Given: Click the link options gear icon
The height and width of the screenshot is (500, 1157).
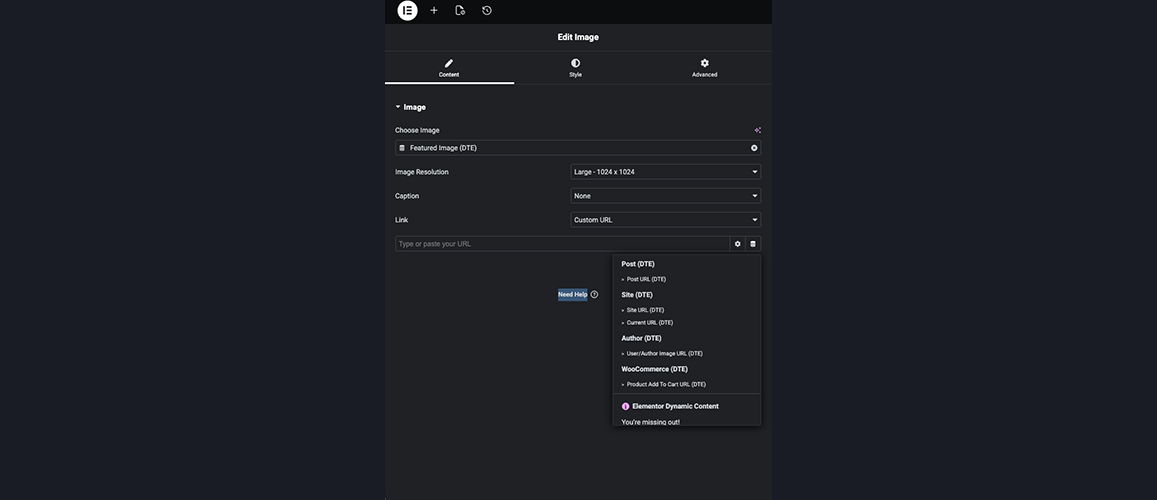Looking at the screenshot, I should tap(738, 244).
